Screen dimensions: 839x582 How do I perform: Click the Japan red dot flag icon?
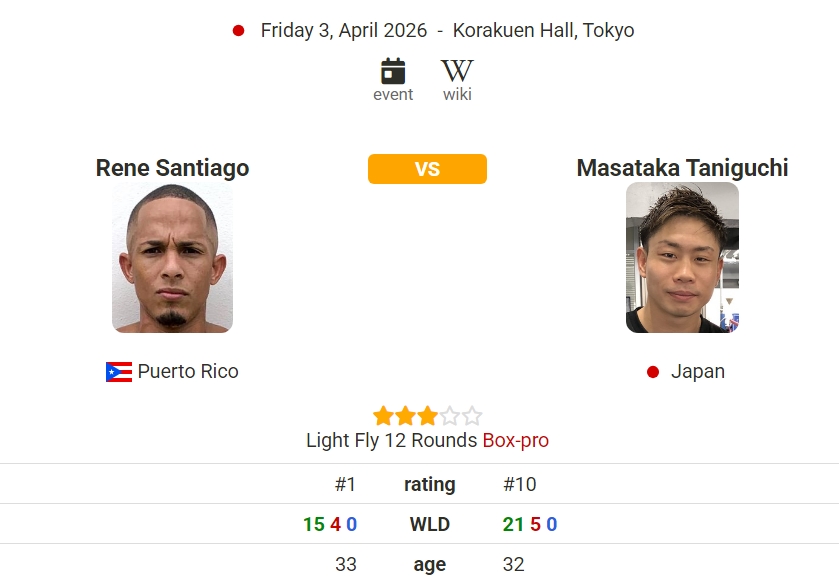click(651, 371)
